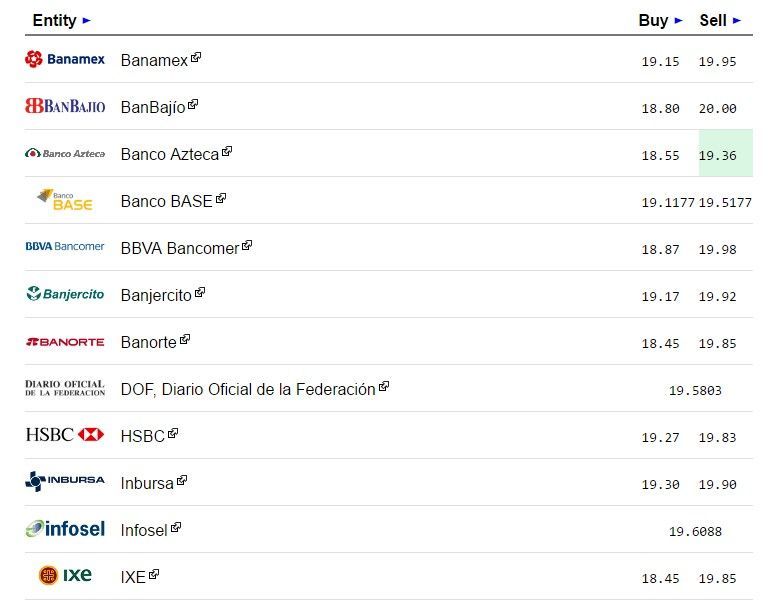The image size is (775, 602).
Task: Click the Inbursa logo
Action: [x=65, y=481]
